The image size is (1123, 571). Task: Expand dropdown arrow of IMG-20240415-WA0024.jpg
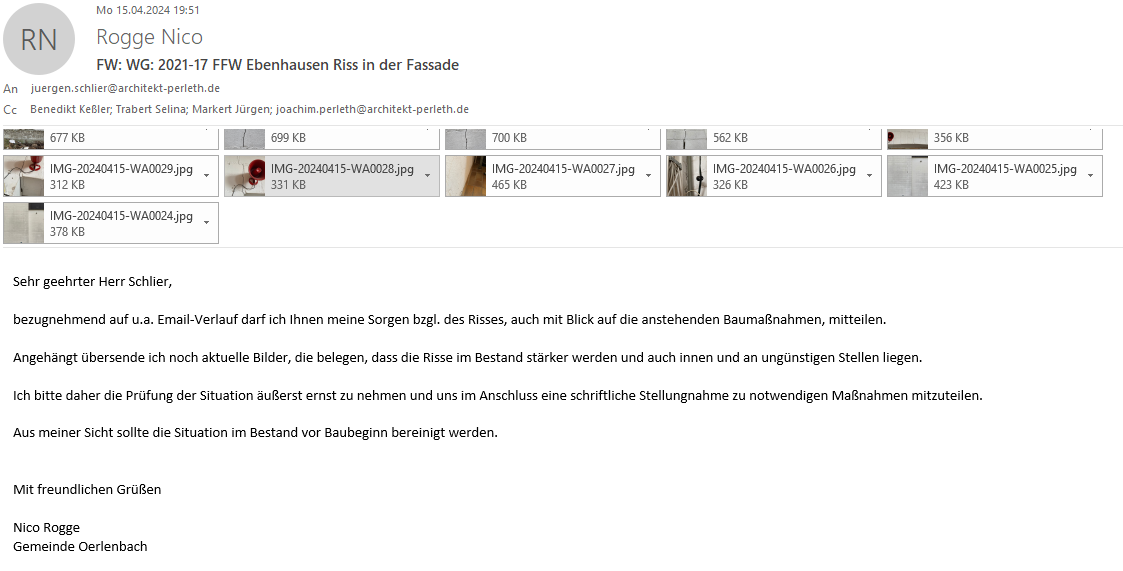point(207,223)
